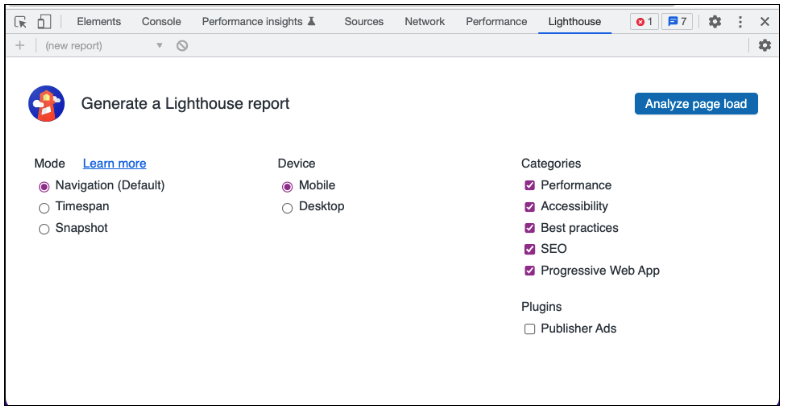Click Analyze page load button
785x410 pixels.
pyautogui.click(x=696, y=104)
